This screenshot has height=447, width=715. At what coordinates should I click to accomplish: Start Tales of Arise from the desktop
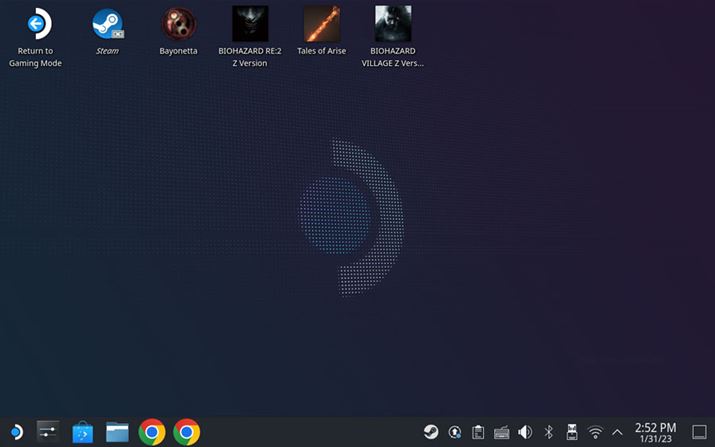(x=321, y=24)
